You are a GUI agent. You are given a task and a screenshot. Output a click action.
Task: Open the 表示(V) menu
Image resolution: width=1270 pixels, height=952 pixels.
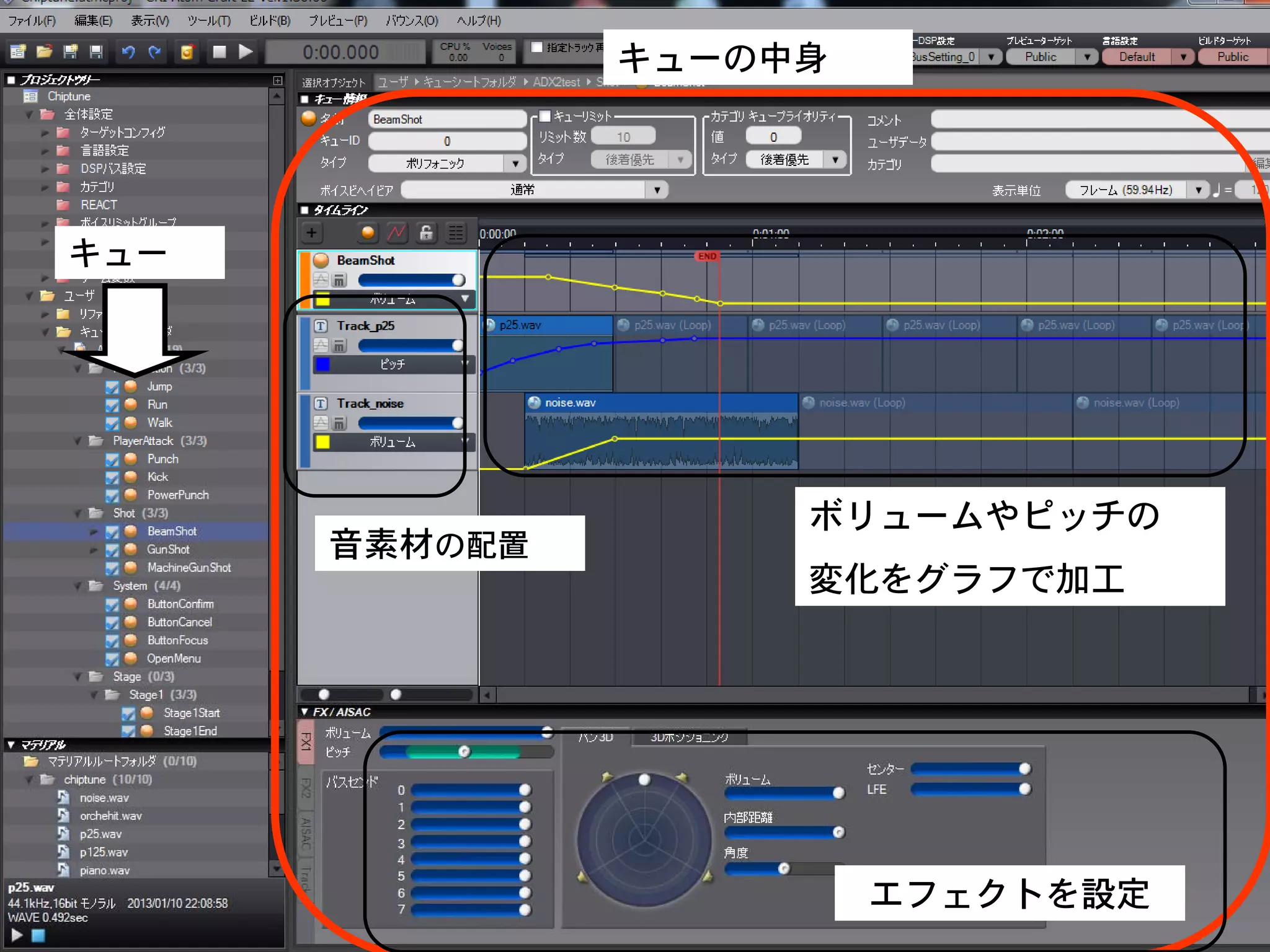[149, 21]
